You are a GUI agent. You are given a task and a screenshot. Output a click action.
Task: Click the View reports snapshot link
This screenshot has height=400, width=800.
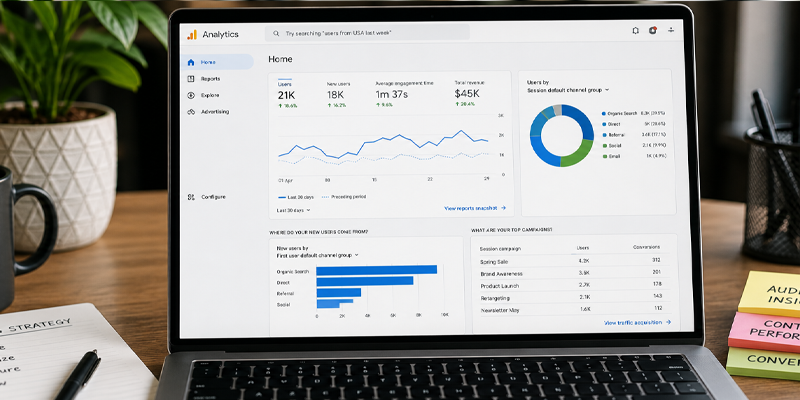pos(475,208)
